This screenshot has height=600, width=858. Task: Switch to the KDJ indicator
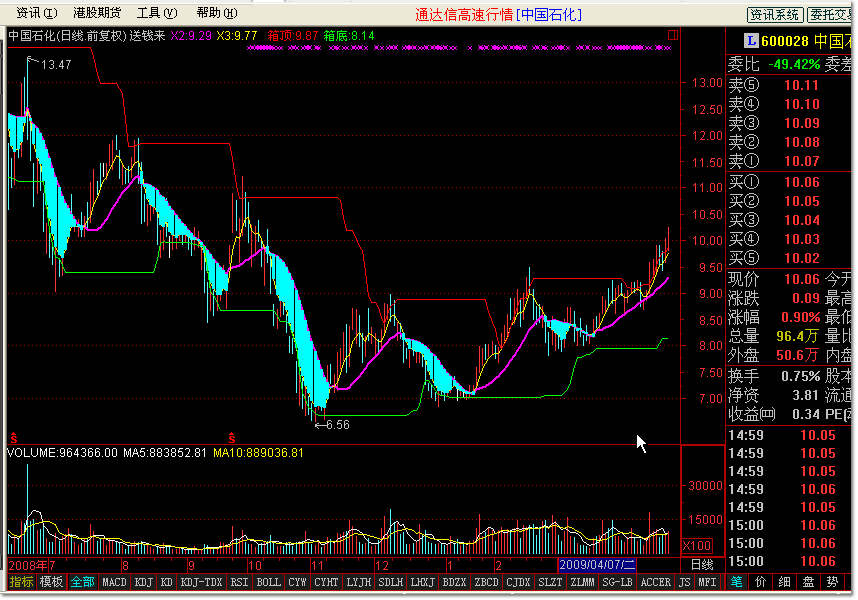[x=144, y=582]
